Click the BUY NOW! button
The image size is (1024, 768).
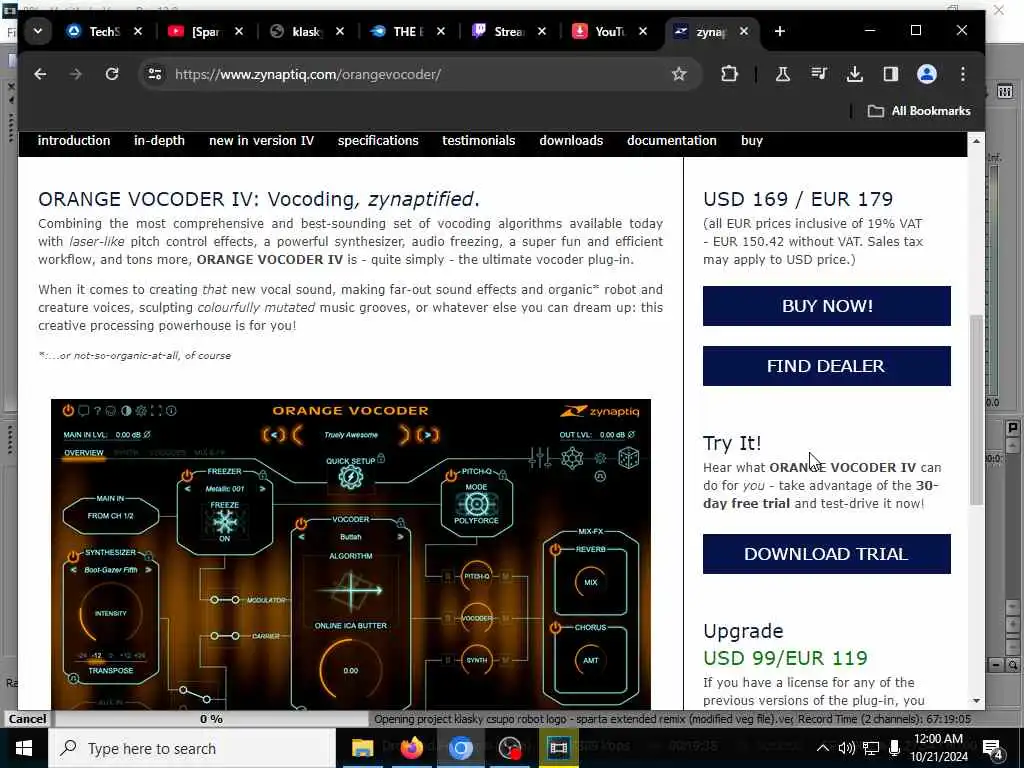tap(827, 306)
